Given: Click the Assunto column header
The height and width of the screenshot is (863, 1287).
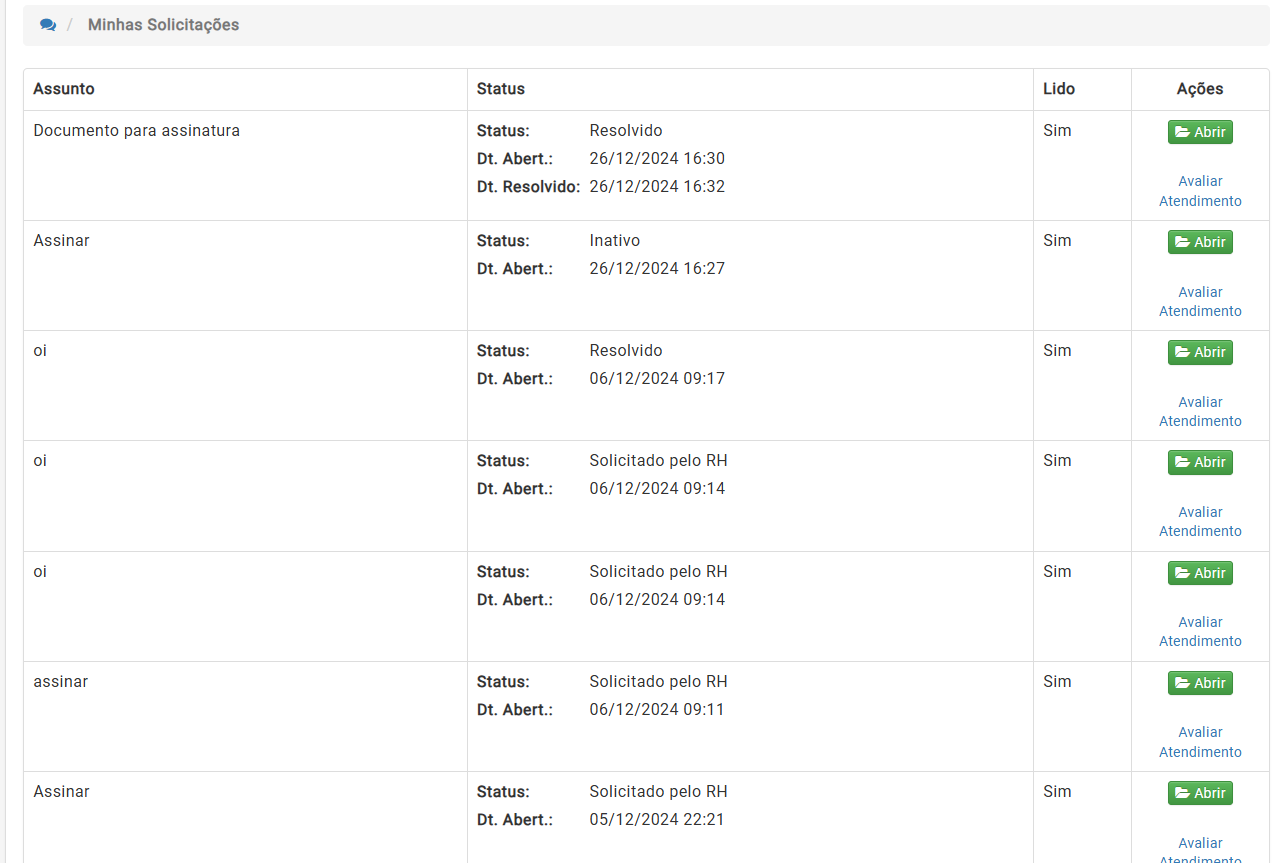Looking at the screenshot, I should pyautogui.click(x=64, y=89).
